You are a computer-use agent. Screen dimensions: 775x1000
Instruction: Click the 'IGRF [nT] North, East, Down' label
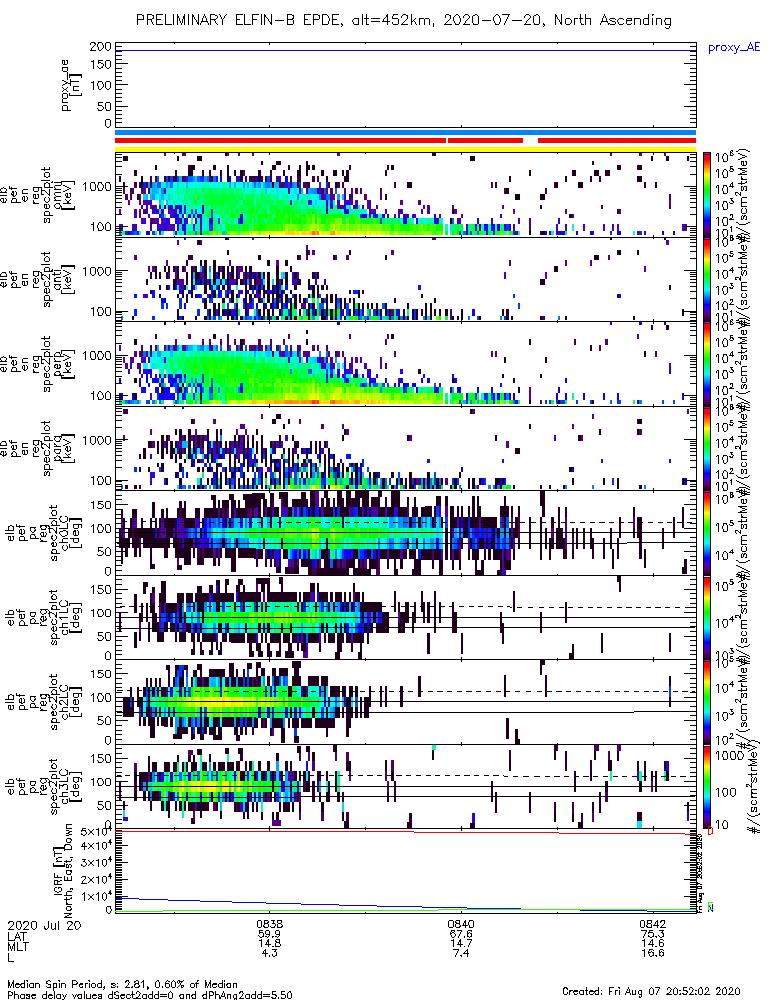click(x=63, y=871)
